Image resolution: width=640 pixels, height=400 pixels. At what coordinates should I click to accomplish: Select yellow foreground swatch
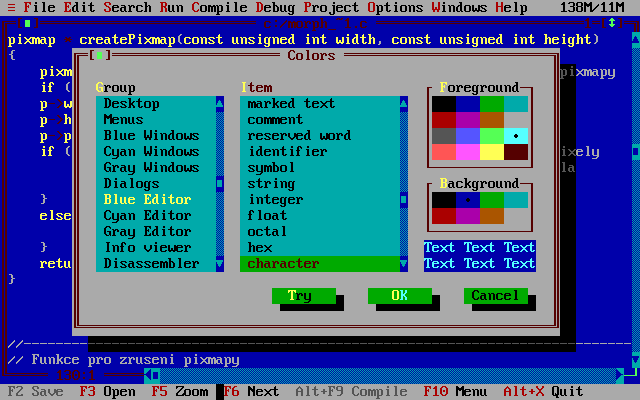click(492, 152)
